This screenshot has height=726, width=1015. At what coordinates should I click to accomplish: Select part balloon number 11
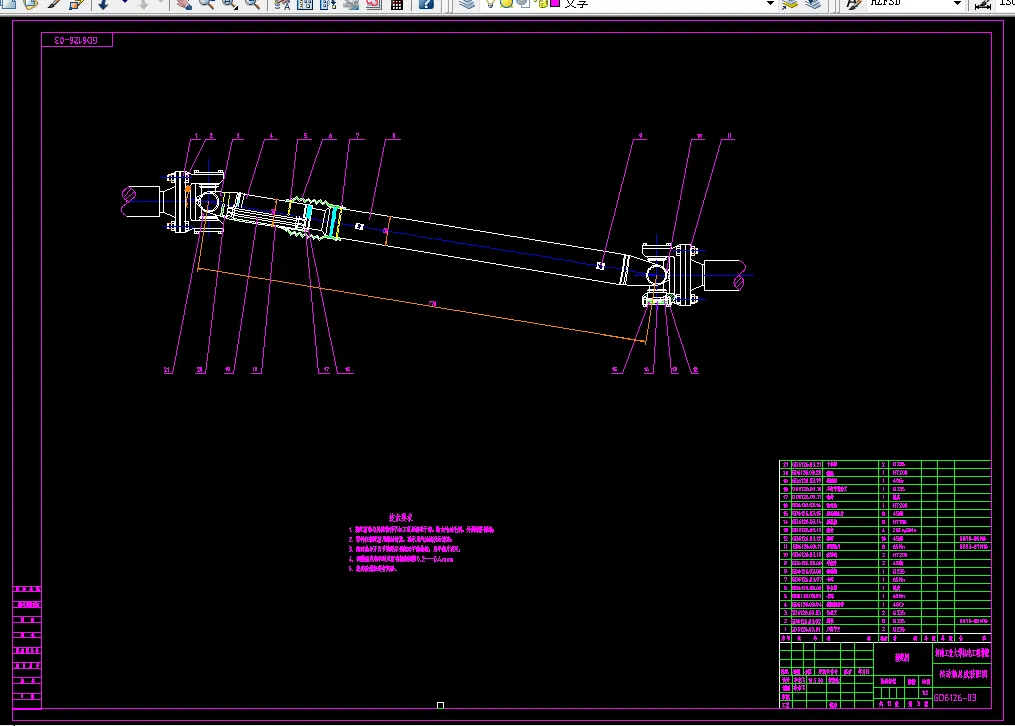[x=729, y=136]
